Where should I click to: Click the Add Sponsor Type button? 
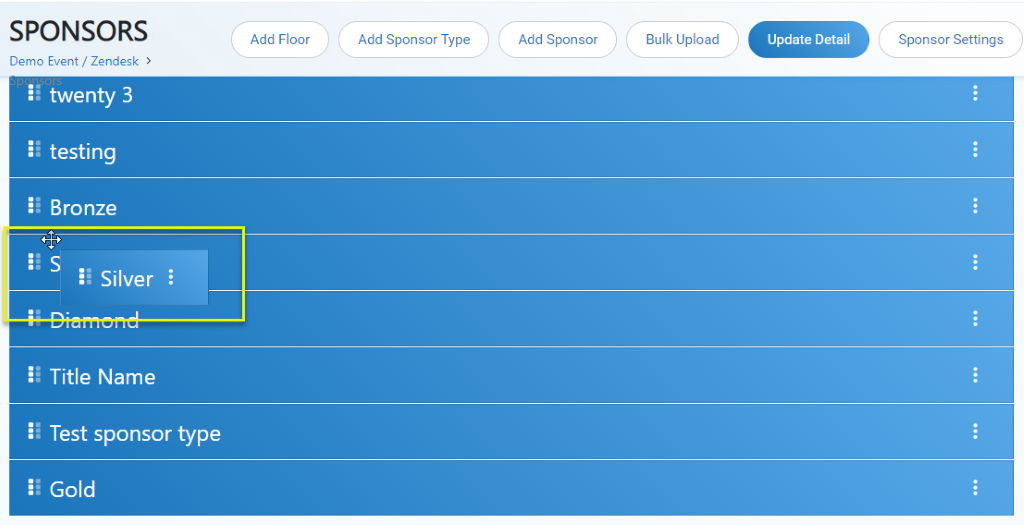click(x=413, y=39)
